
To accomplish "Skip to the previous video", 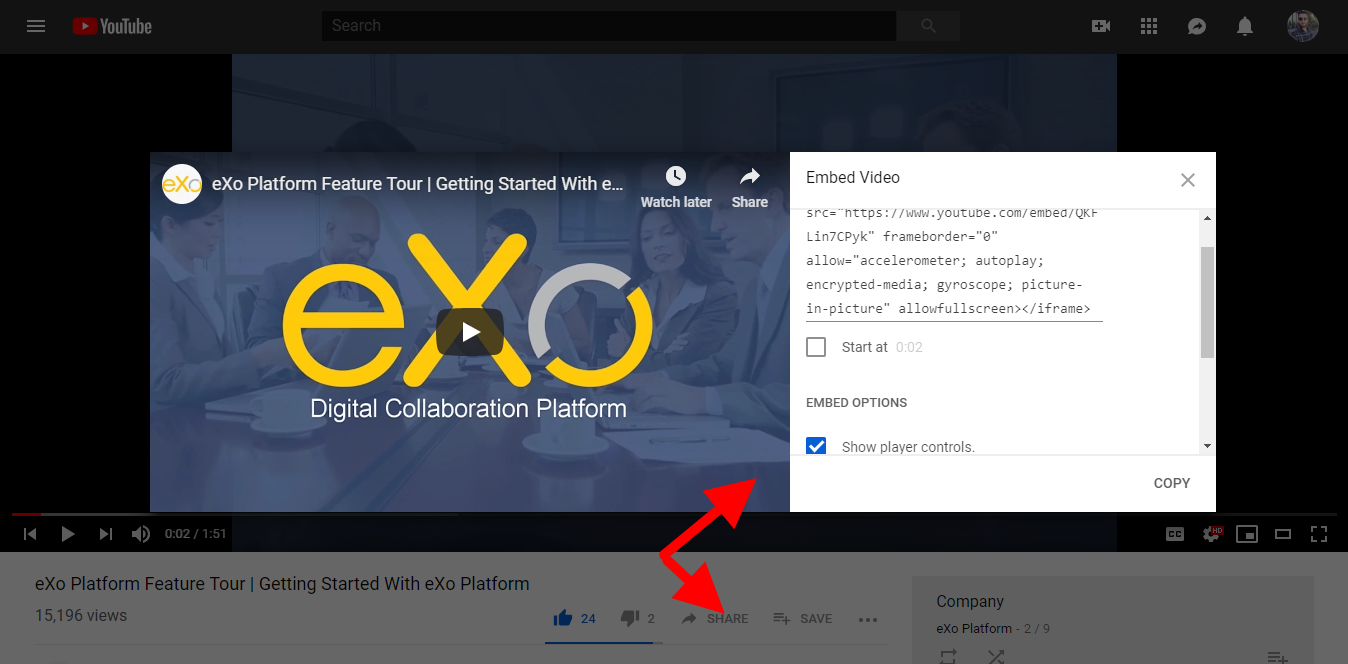I will click(30, 534).
